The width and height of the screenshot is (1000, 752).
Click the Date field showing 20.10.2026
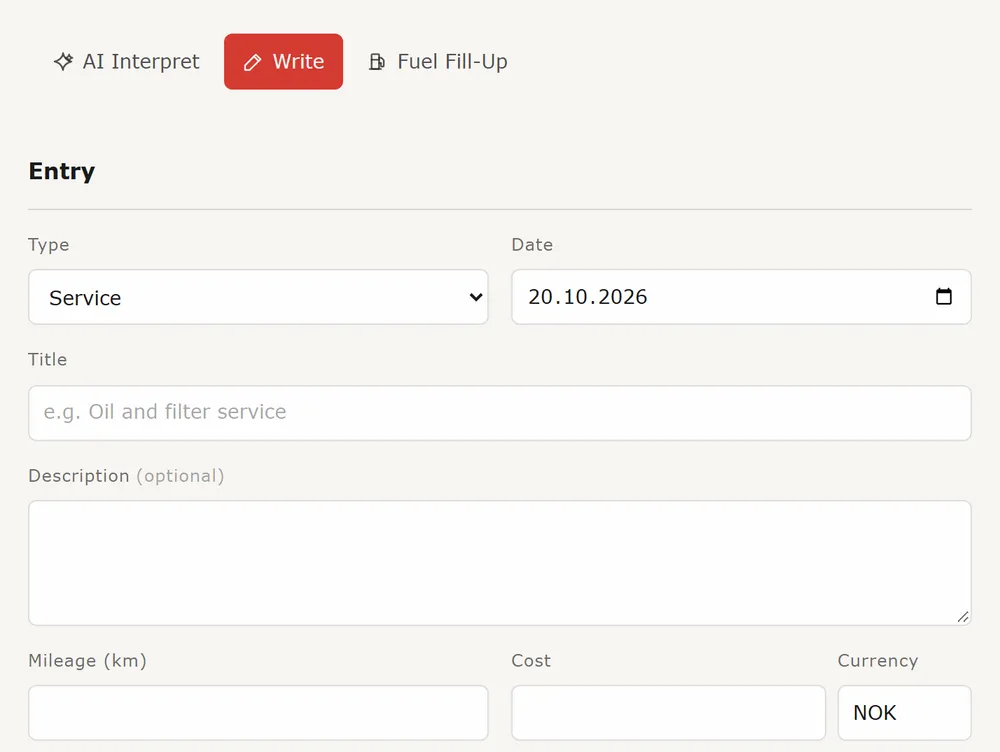741,297
